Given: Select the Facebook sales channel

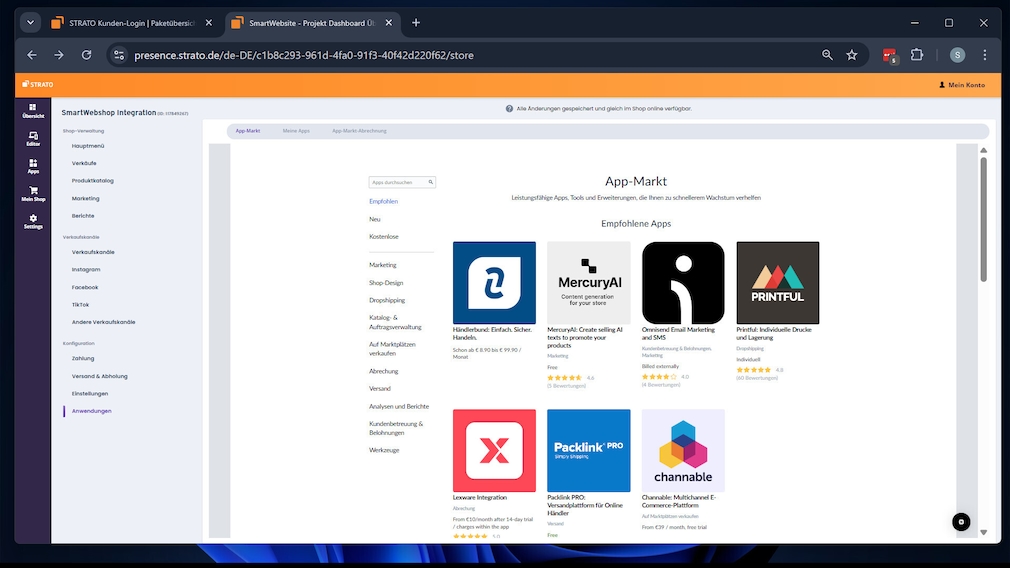Looking at the screenshot, I should [x=84, y=287].
